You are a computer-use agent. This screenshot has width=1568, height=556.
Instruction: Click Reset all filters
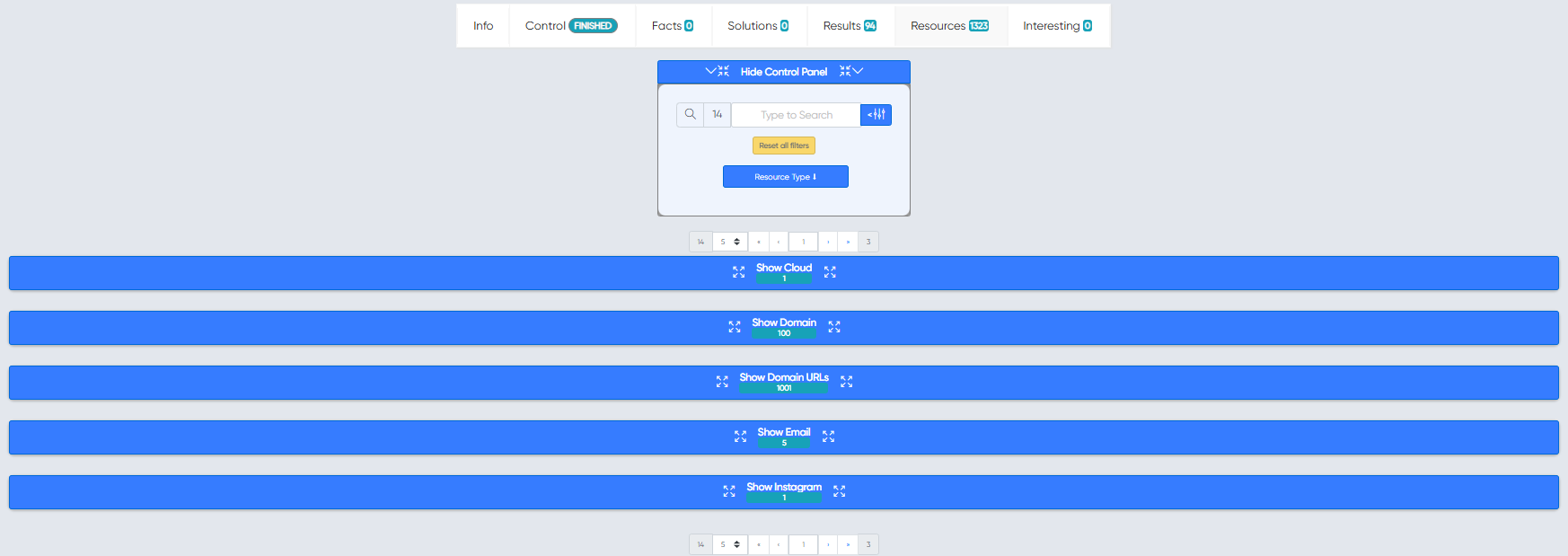(784, 146)
